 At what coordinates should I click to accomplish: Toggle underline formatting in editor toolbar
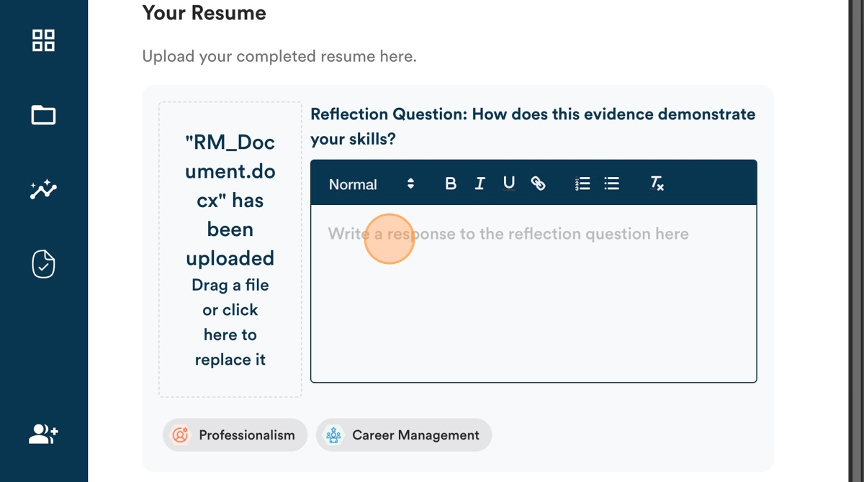[x=509, y=183]
